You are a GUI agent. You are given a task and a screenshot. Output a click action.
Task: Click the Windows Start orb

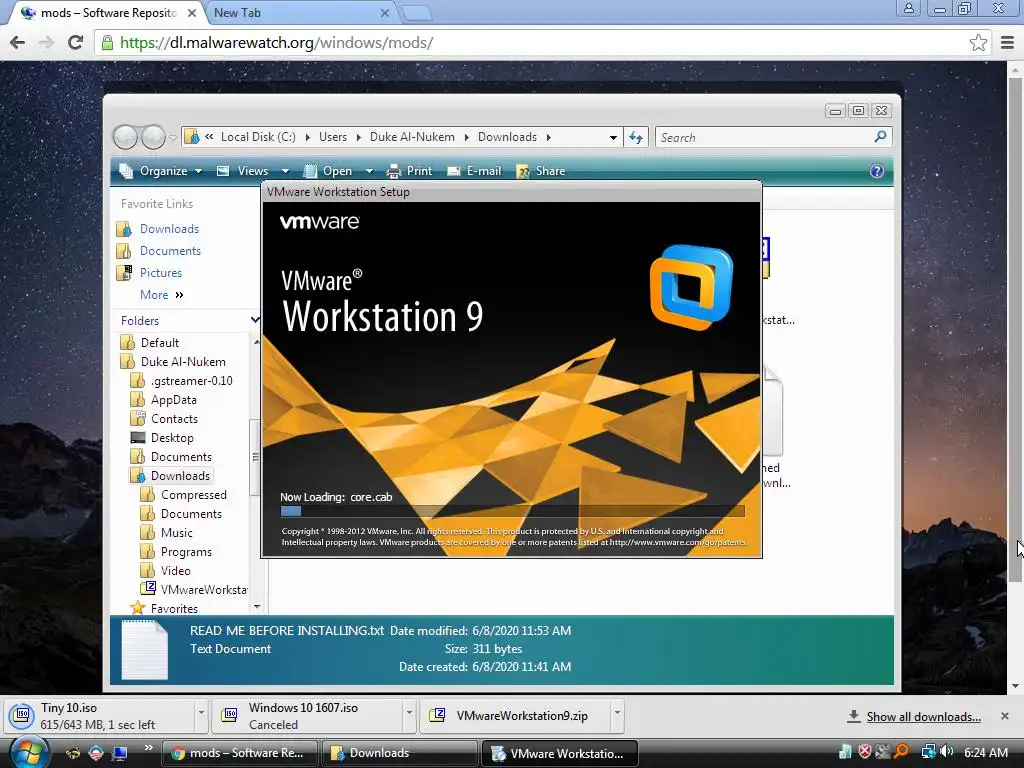click(29, 752)
